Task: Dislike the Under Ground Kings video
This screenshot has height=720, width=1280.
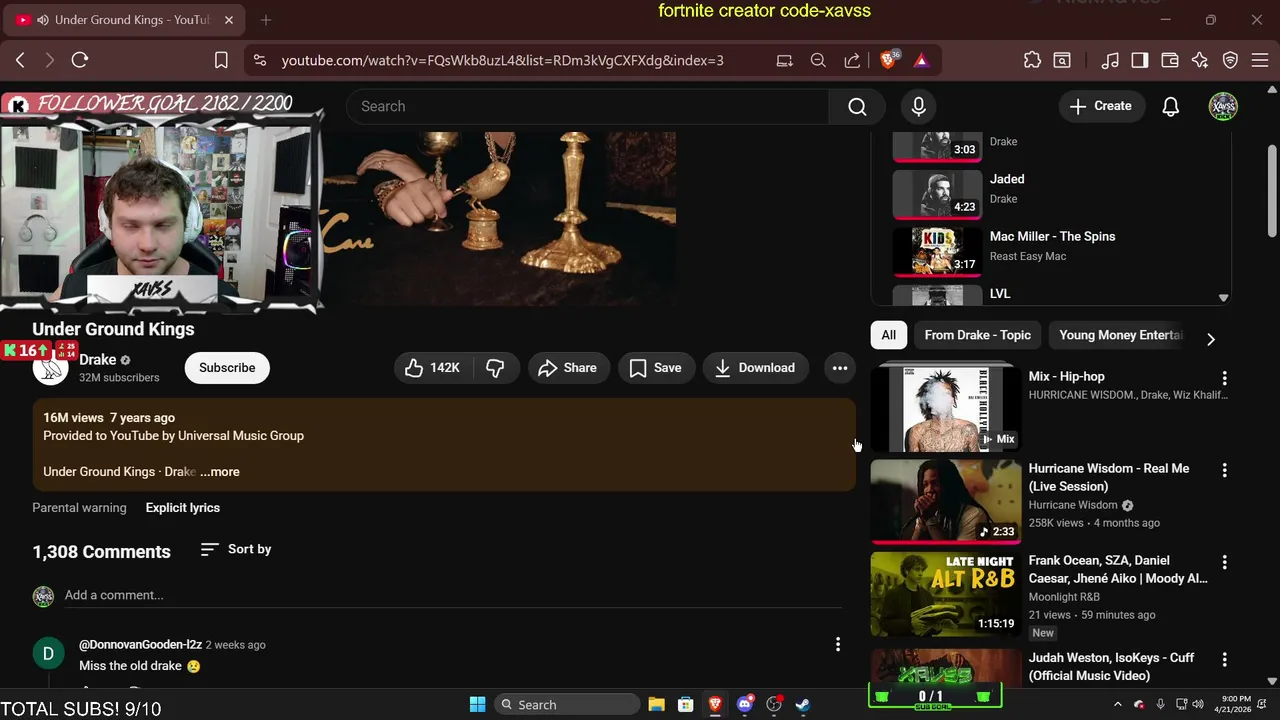Action: [495, 368]
